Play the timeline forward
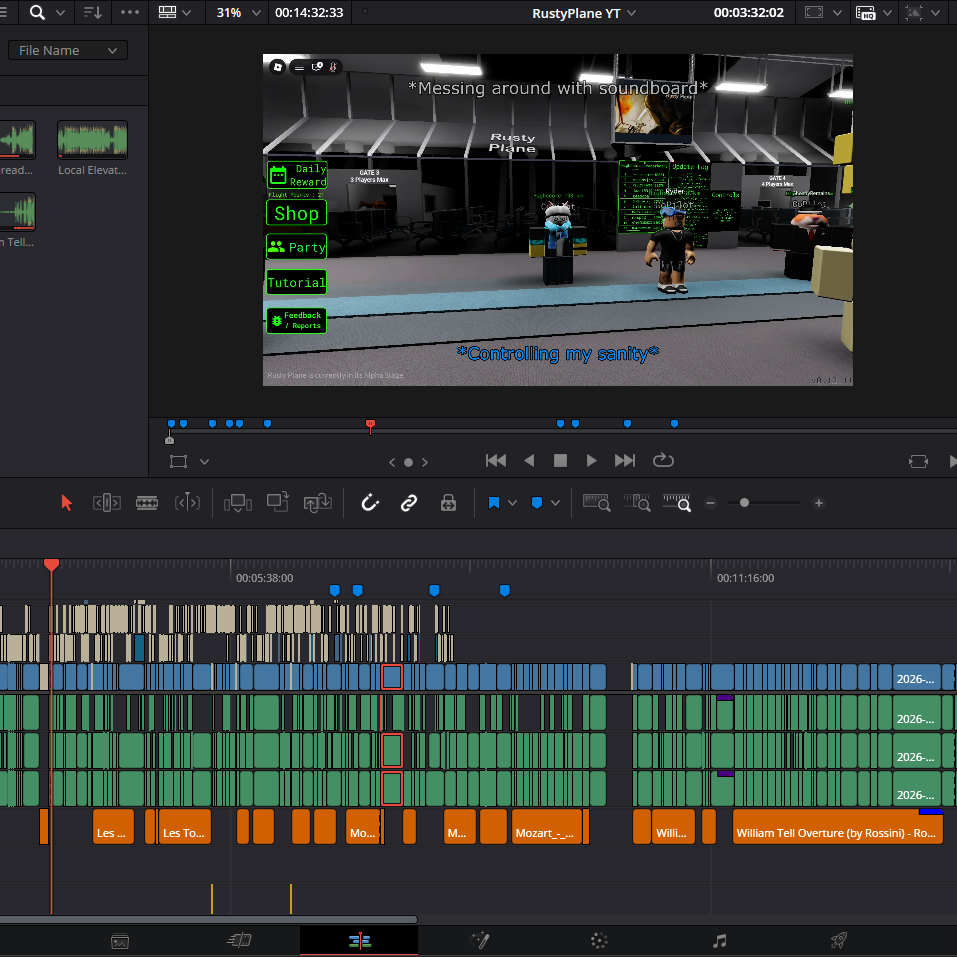Image resolution: width=957 pixels, height=957 pixels. (x=591, y=460)
